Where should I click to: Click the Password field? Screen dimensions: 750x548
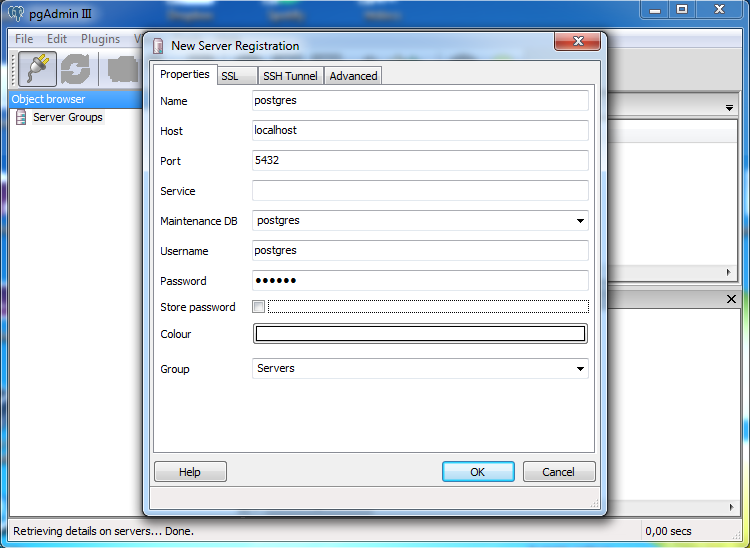[420, 281]
